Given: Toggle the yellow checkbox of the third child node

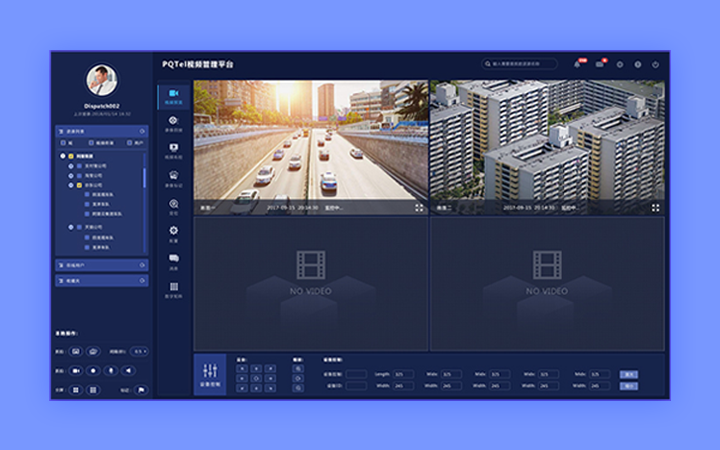Looking at the screenshot, I should [x=79, y=185].
